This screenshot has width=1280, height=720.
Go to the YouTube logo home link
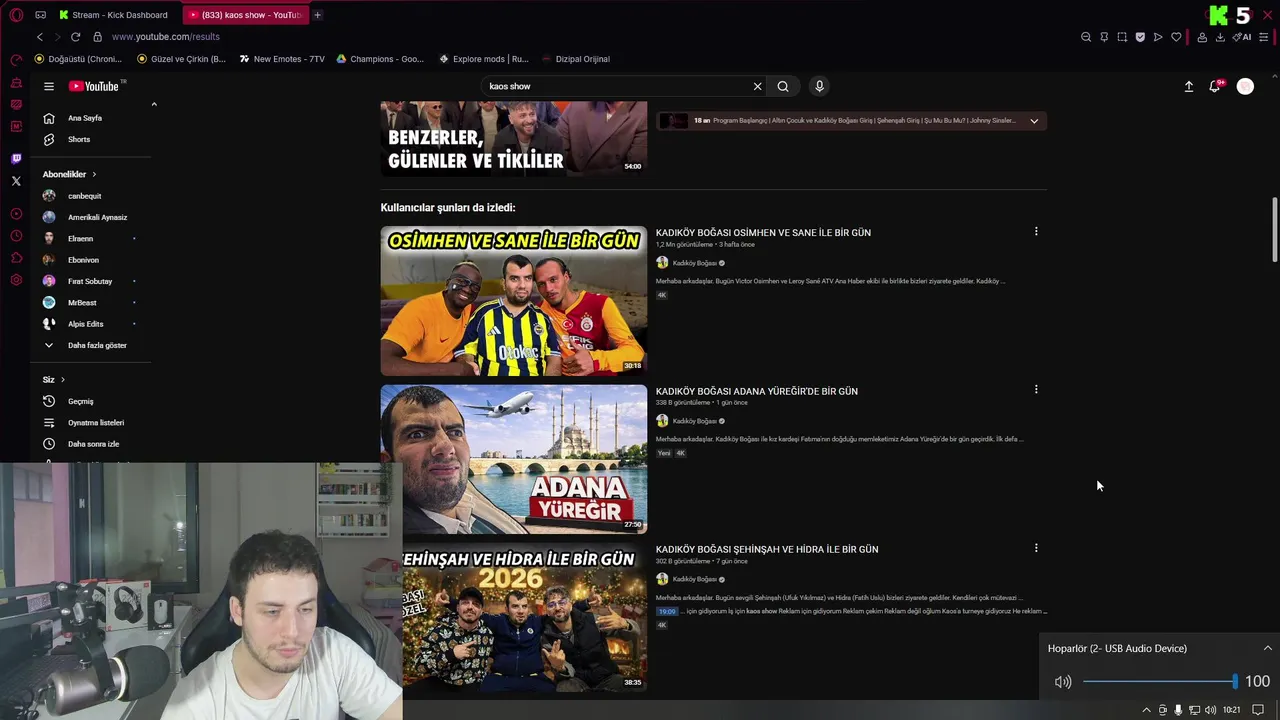(x=94, y=86)
